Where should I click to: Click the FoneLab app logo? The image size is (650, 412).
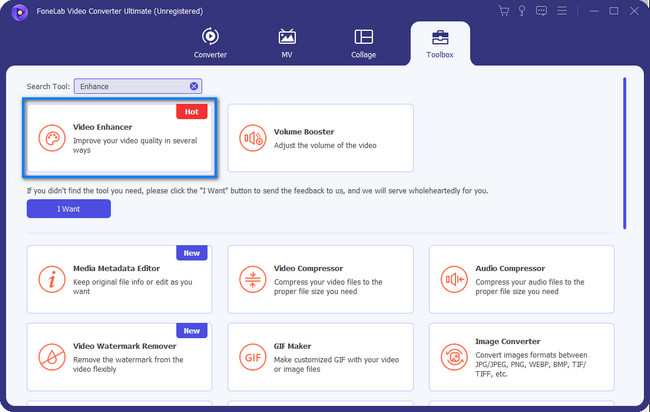click(x=19, y=12)
